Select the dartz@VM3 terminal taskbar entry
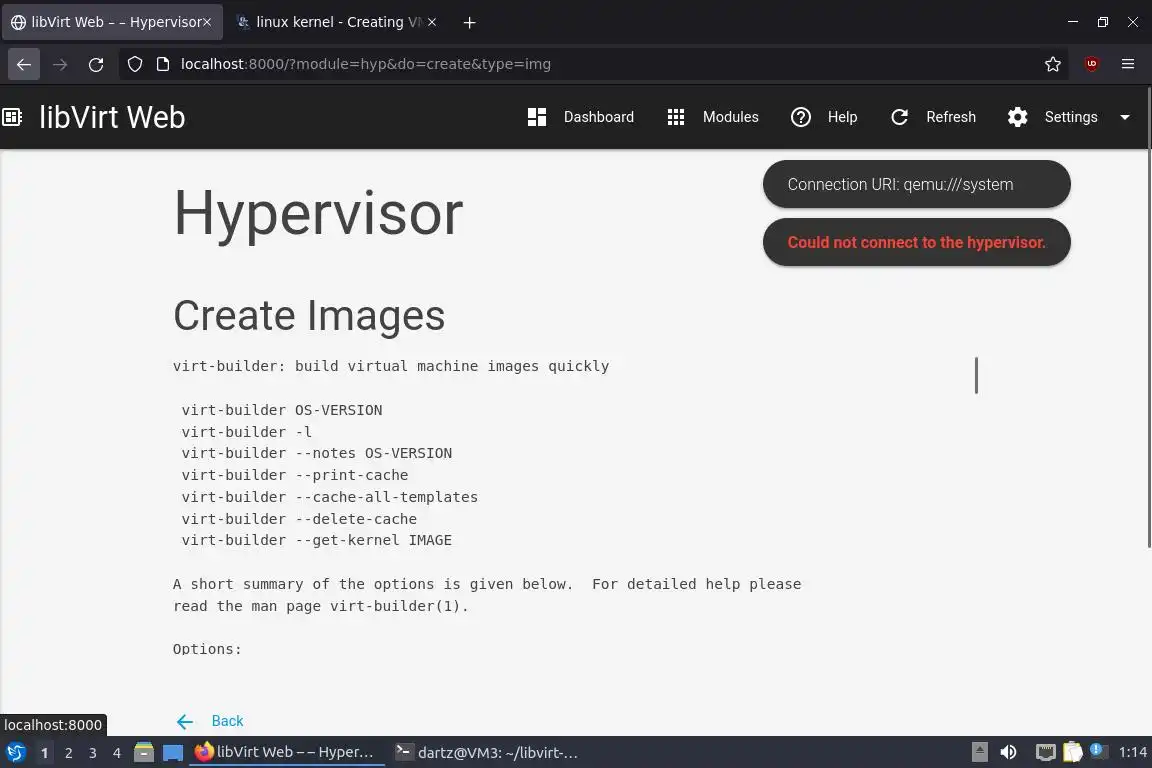The width and height of the screenshot is (1152, 768). click(x=488, y=753)
